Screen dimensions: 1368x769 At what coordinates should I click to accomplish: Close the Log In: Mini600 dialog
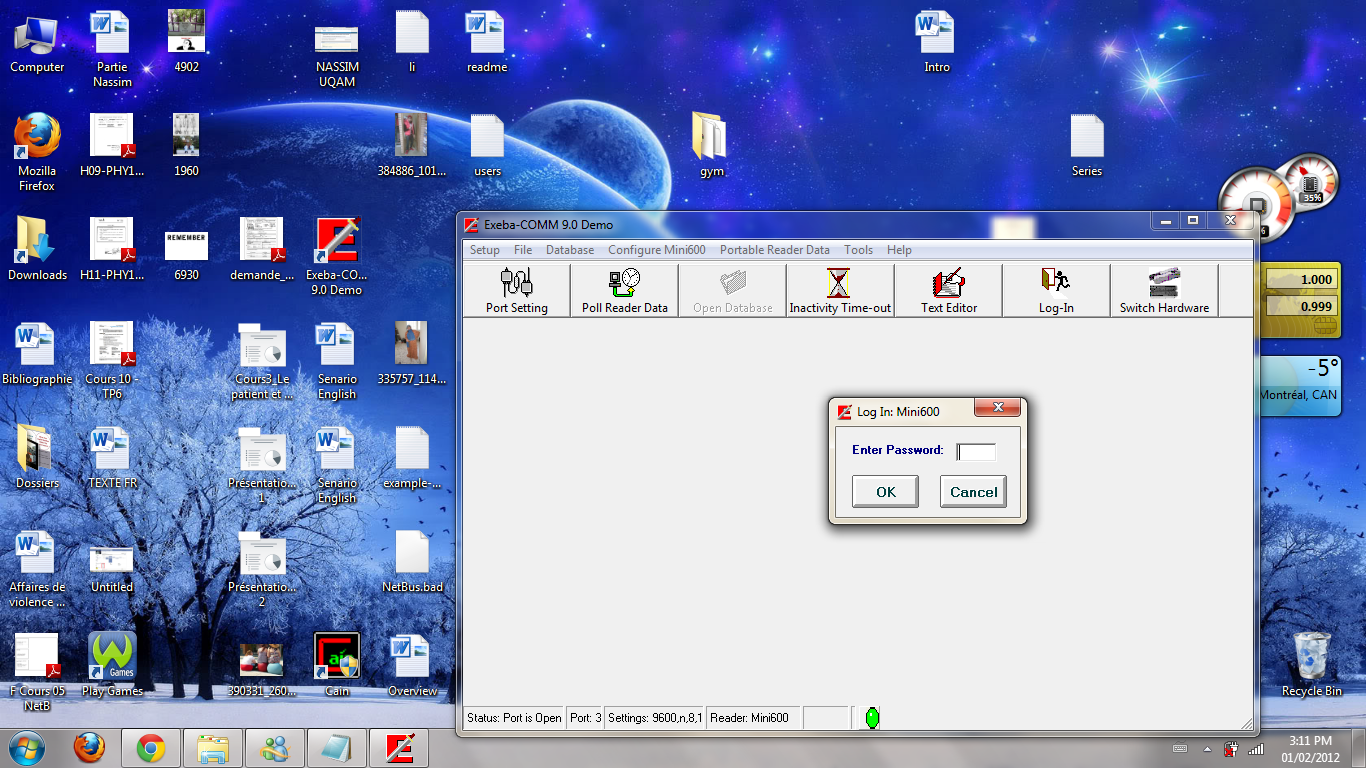996,408
